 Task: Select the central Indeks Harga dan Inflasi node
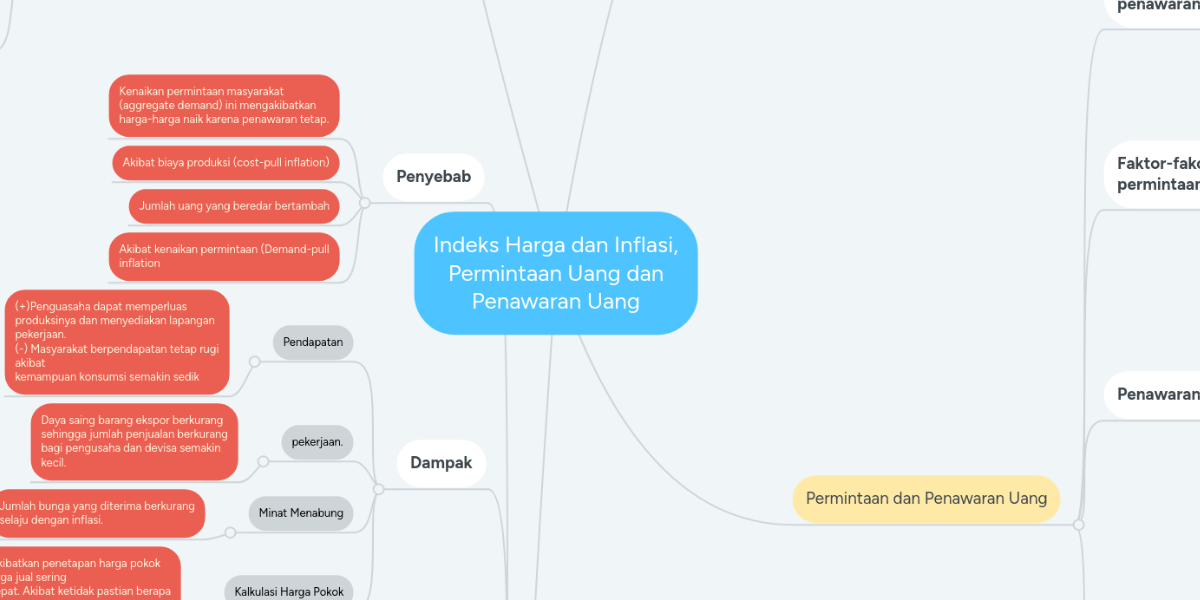pyautogui.click(x=555, y=273)
